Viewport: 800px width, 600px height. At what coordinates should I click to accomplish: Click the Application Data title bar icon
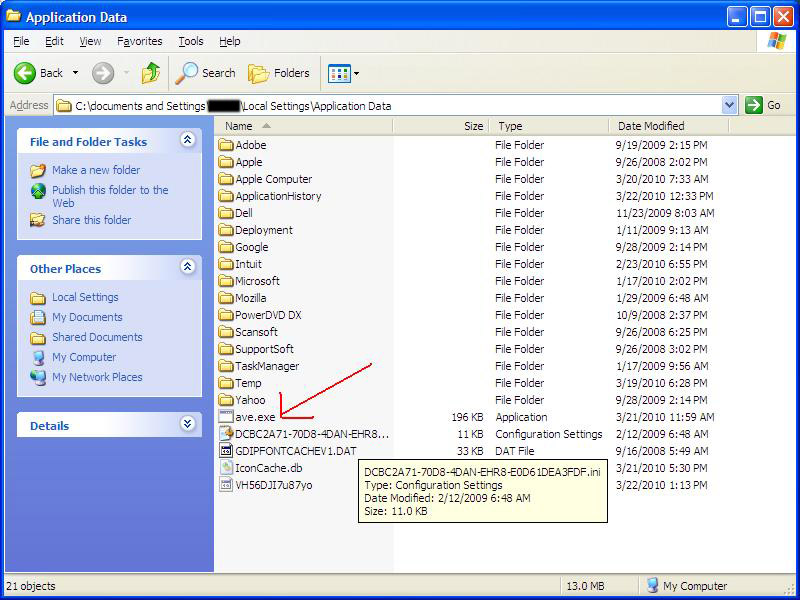(x=13, y=17)
